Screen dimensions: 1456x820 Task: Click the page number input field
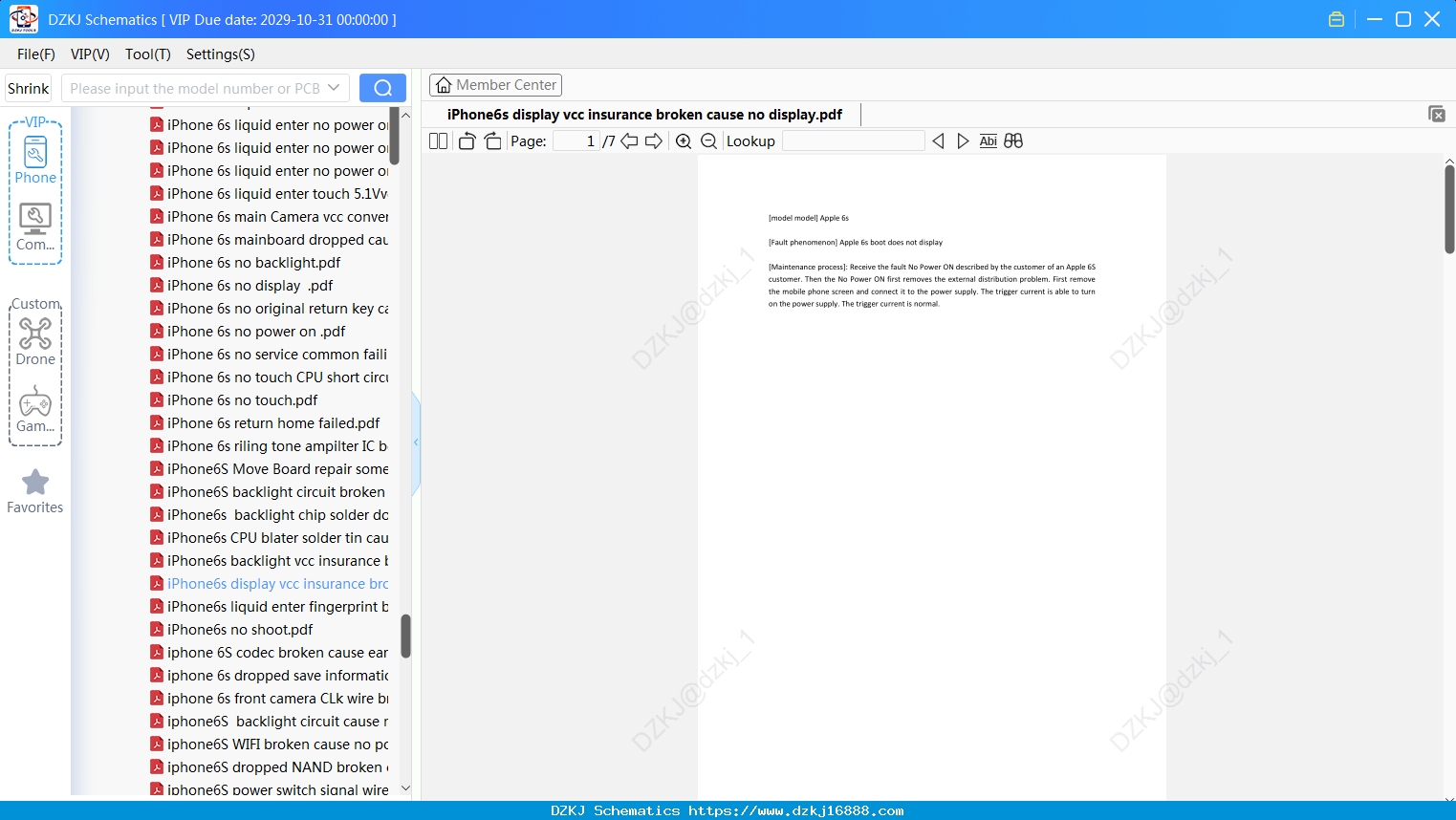point(576,141)
